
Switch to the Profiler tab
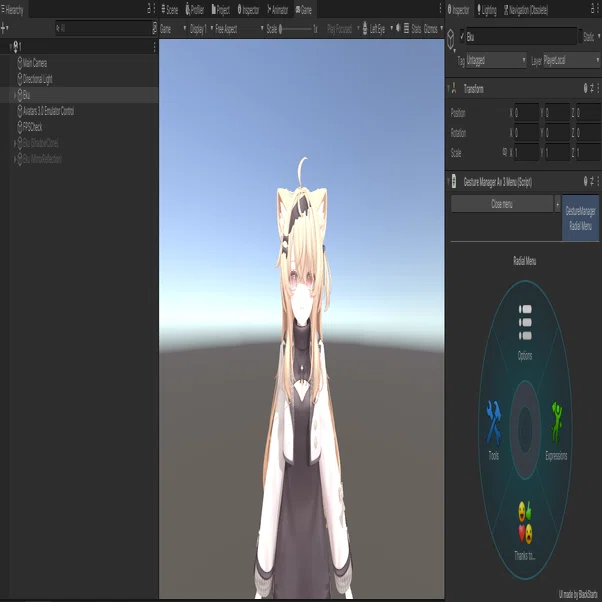pos(195,10)
